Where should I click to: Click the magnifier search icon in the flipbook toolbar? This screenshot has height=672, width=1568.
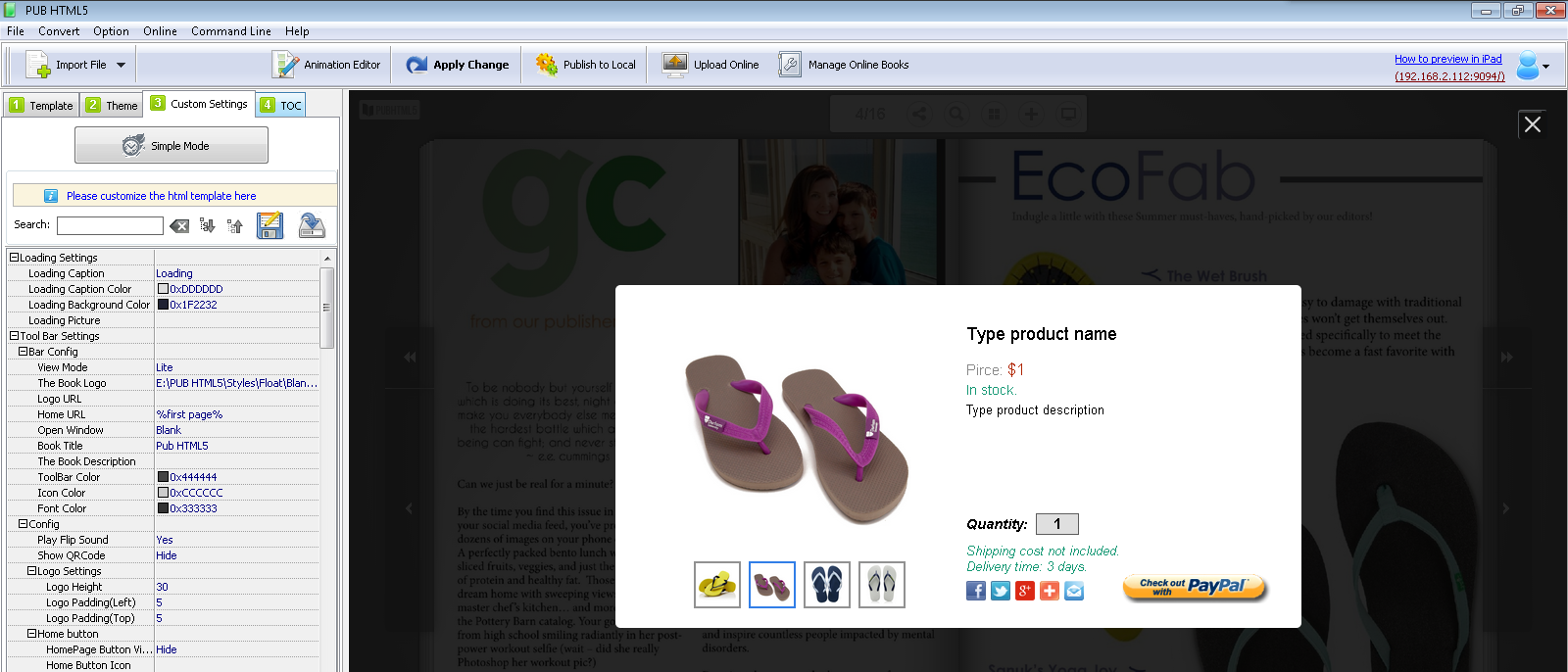(955, 114)
